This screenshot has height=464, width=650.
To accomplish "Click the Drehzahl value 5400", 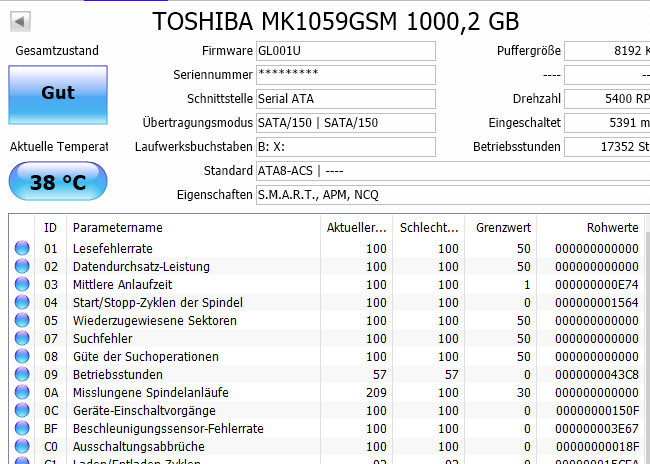I will click(607, 99).
